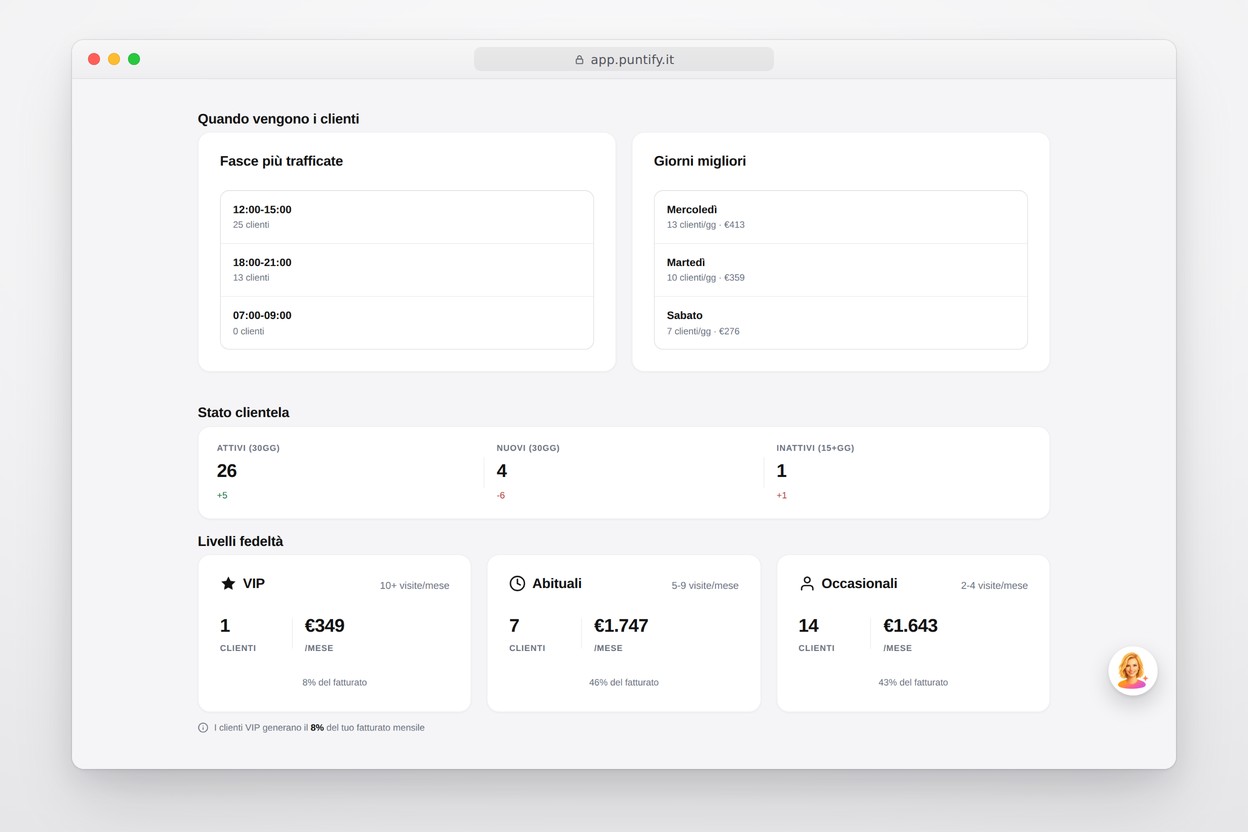Click the VIP revenue €349
Image resolution: width=1248 pixels, height=832 pixels.
point(325,626)
